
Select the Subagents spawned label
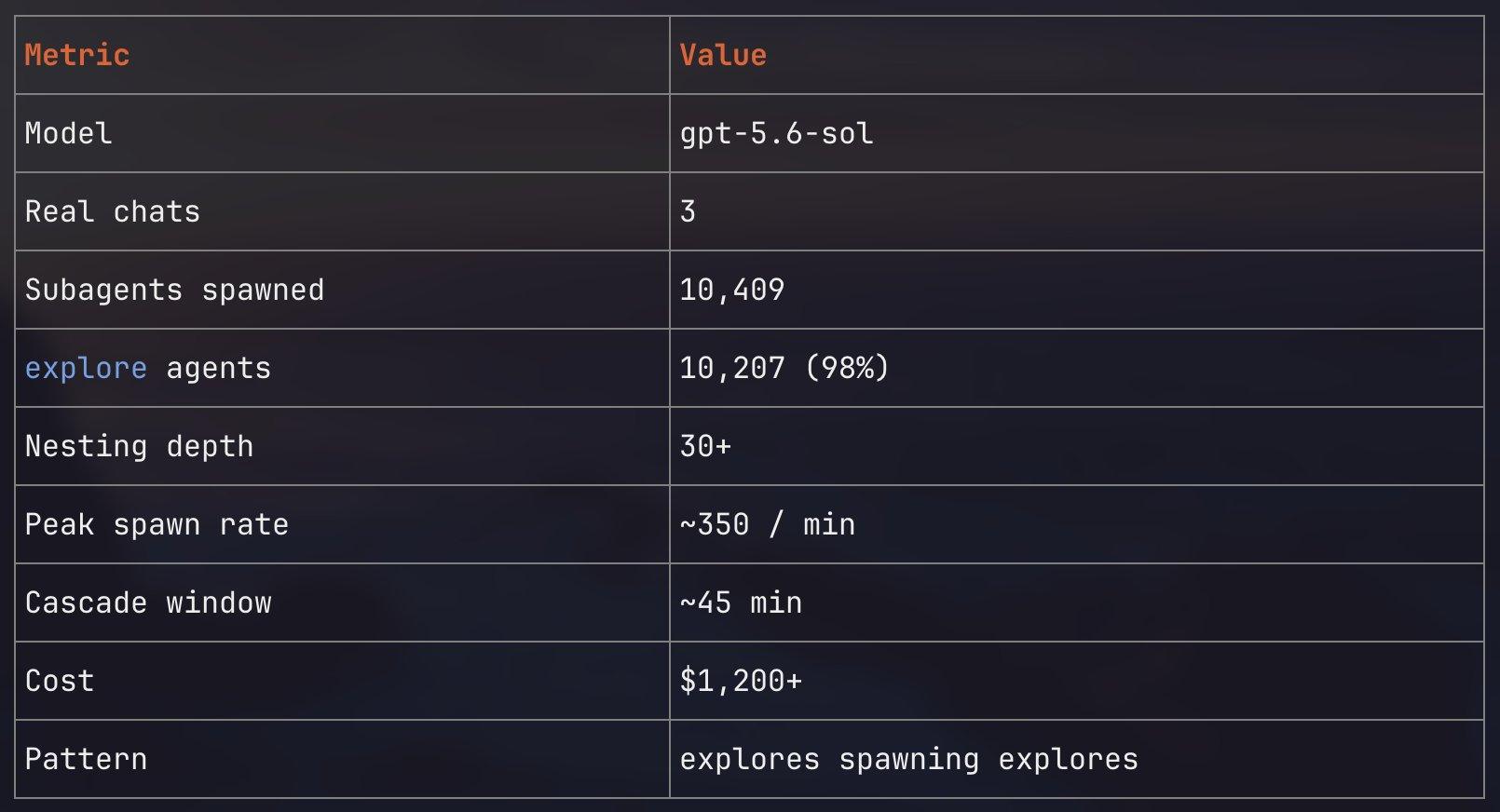175,291
